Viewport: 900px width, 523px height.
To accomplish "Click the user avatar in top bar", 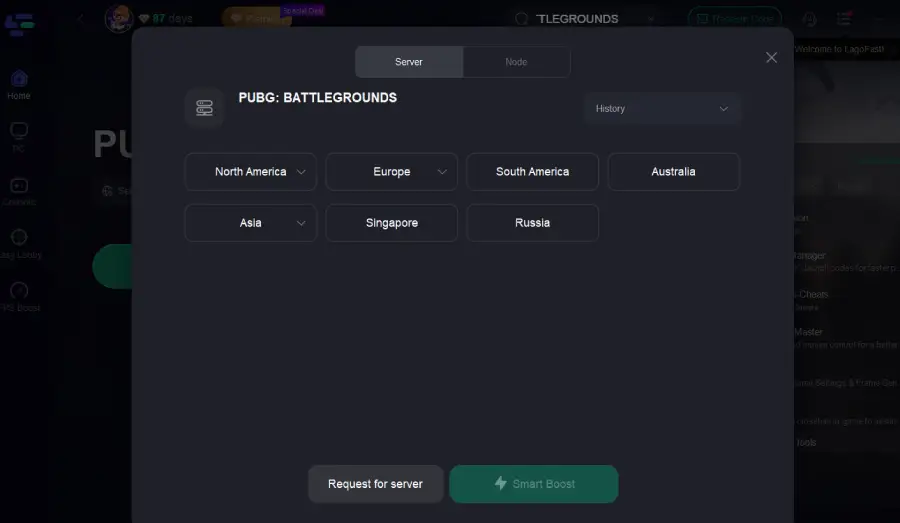I will pyautogui.click(x=119, y=18).
